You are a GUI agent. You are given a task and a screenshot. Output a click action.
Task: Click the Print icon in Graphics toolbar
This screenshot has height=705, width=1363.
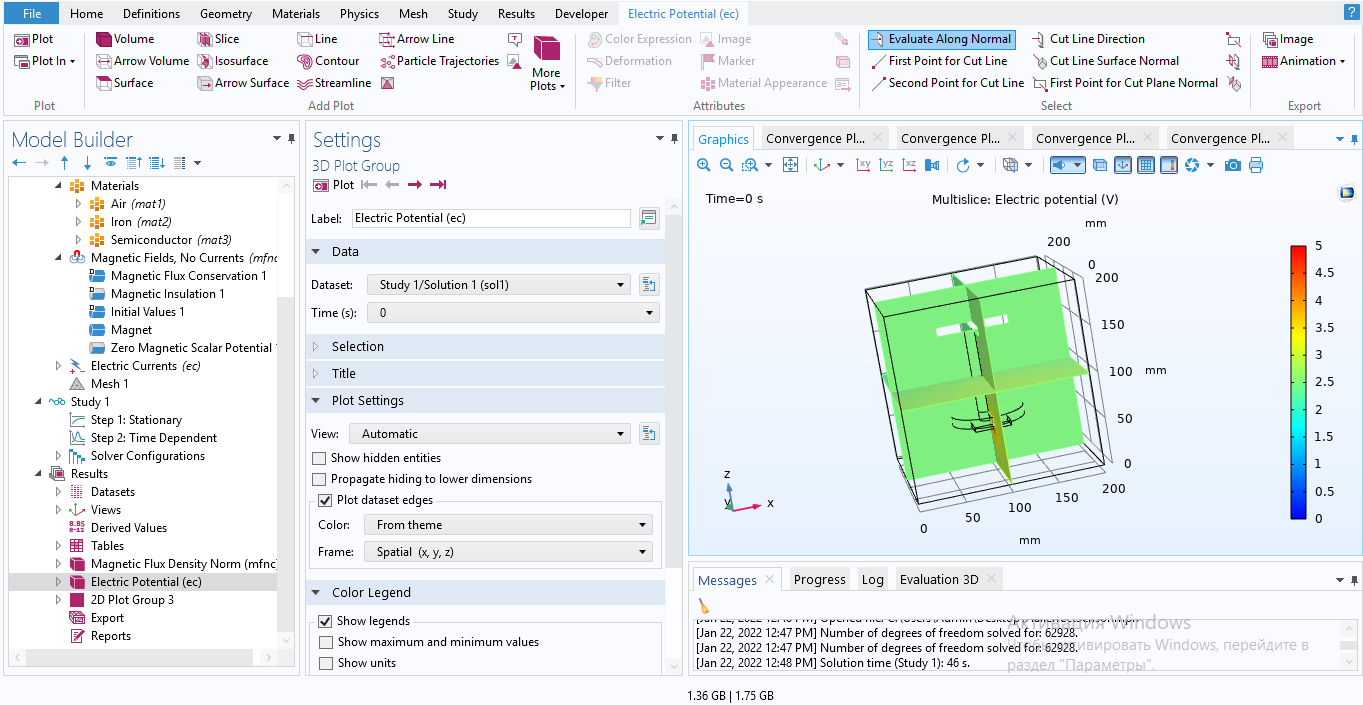(1256, 165)
